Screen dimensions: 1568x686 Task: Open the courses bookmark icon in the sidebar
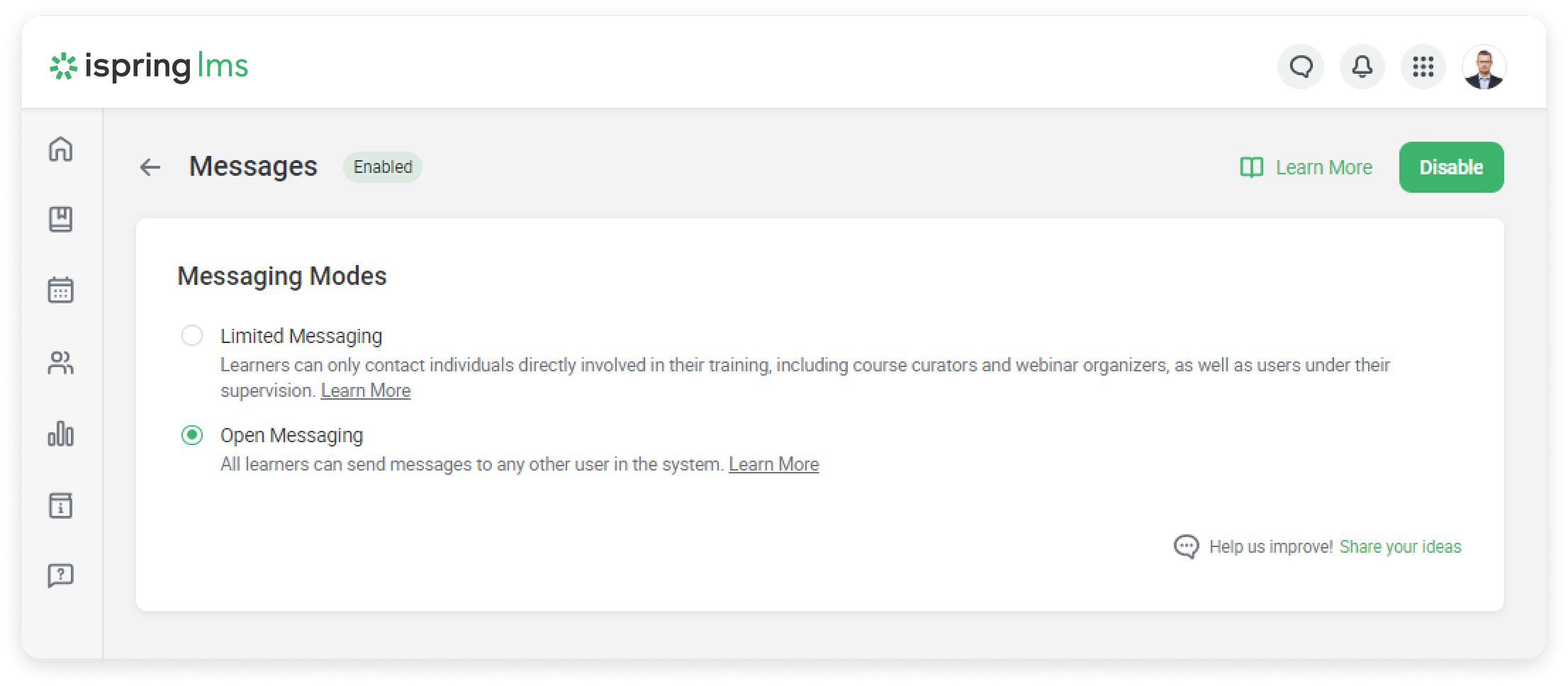pyautogui.click(x=61, y=219)
